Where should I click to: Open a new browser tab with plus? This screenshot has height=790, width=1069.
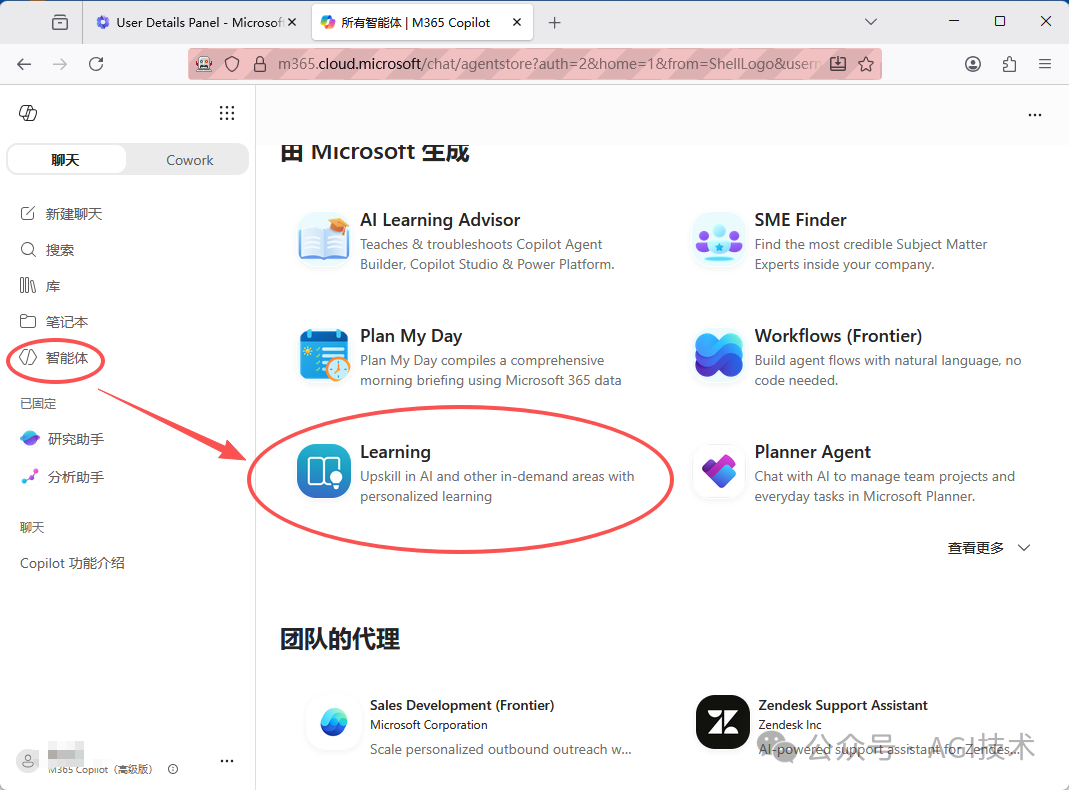click(555, 22)
